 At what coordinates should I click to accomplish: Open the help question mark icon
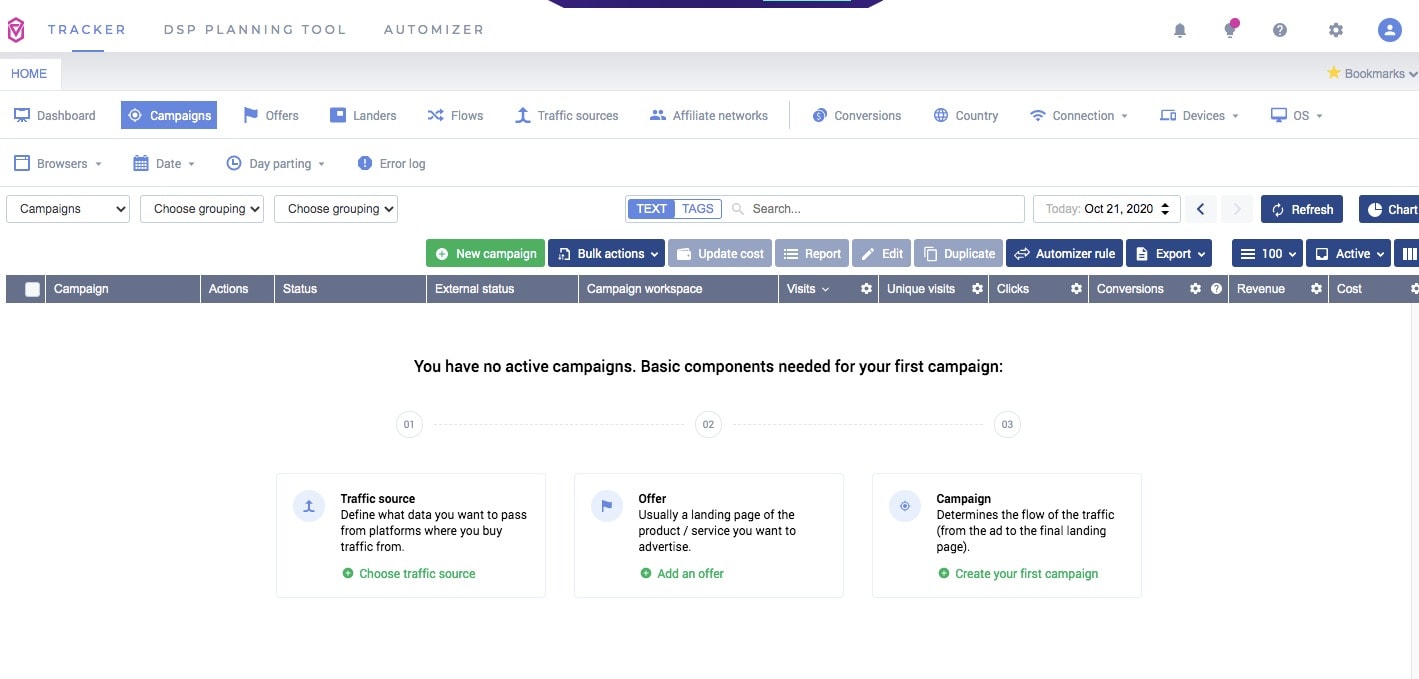click(1280, 30)
